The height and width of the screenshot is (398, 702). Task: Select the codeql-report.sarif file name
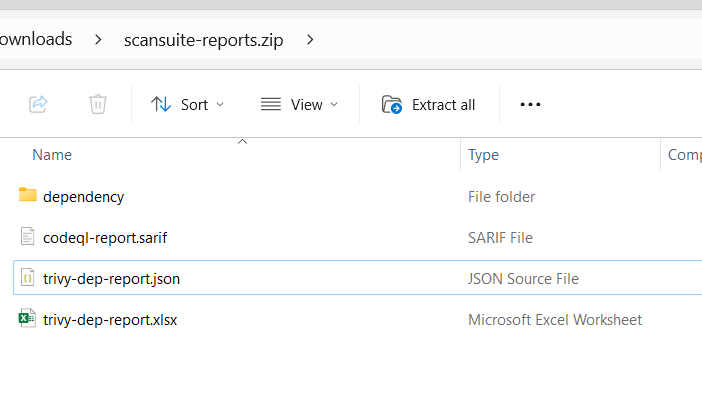coord(105,238)
